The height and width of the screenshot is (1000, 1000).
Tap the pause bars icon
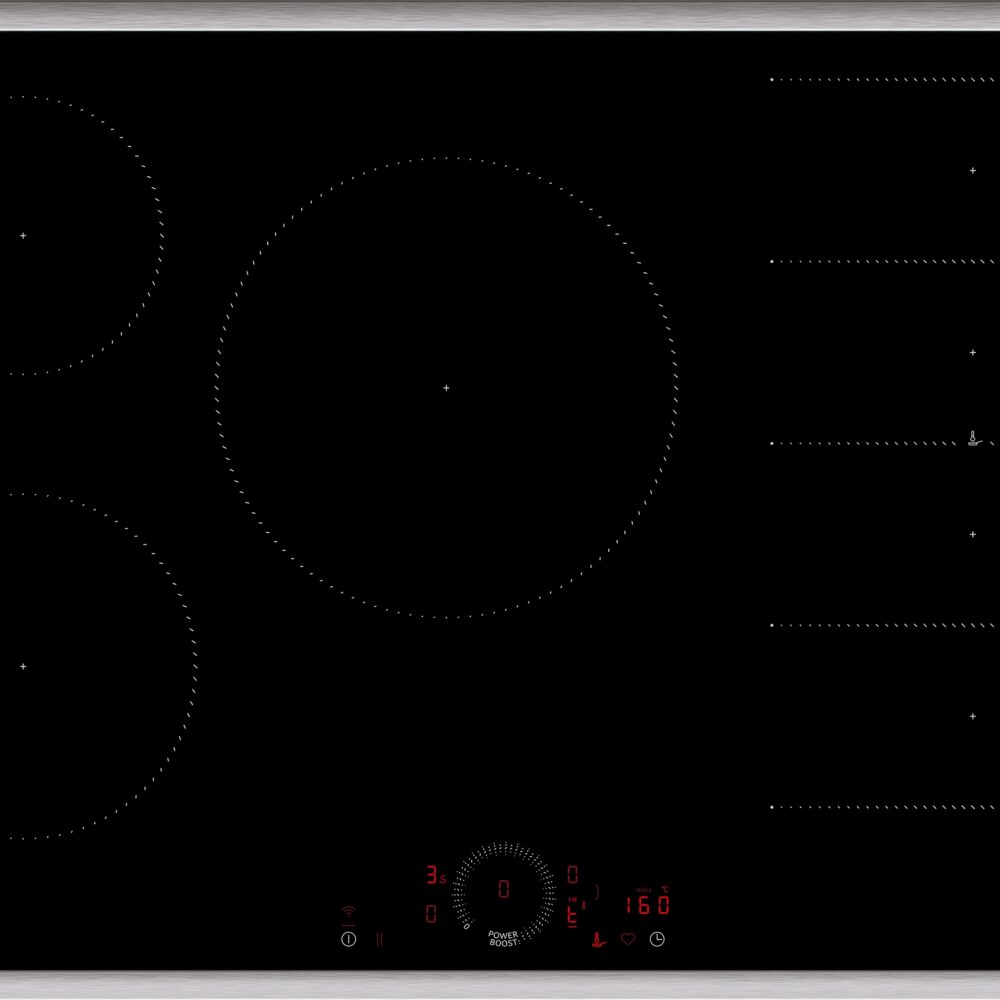point(379,939)
